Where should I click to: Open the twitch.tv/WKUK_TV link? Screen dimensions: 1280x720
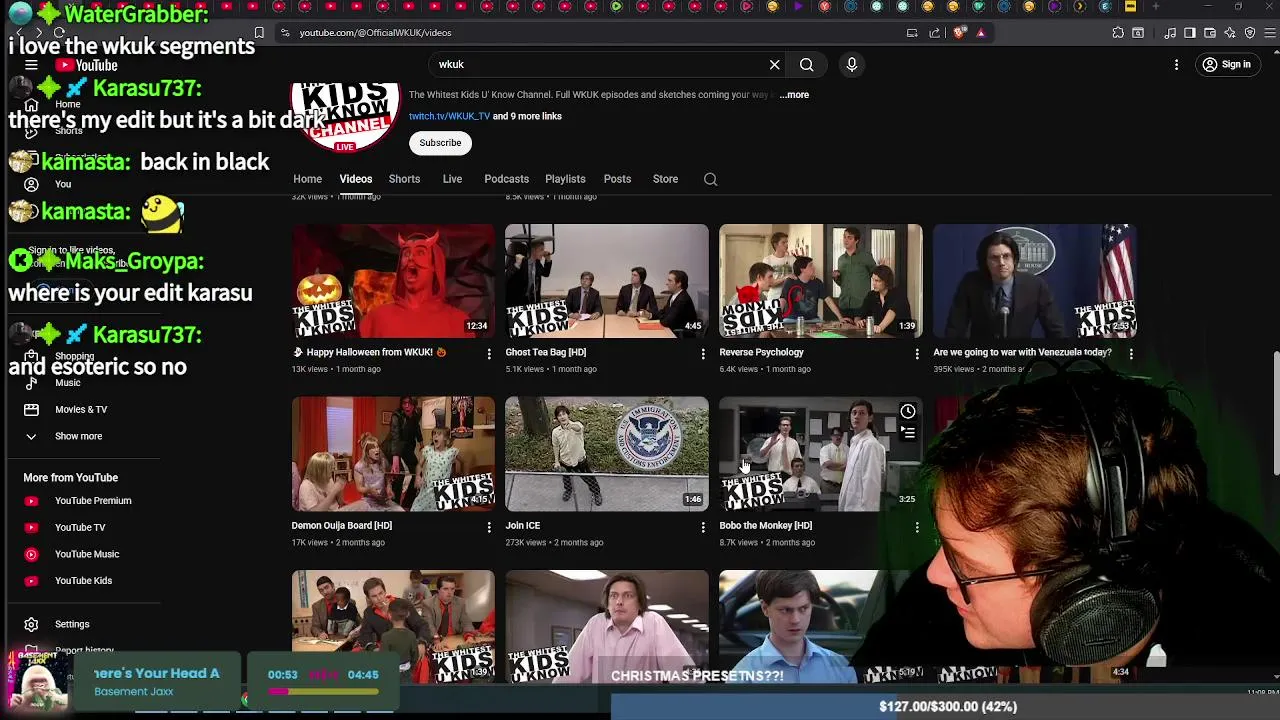(x=449, y=116)
